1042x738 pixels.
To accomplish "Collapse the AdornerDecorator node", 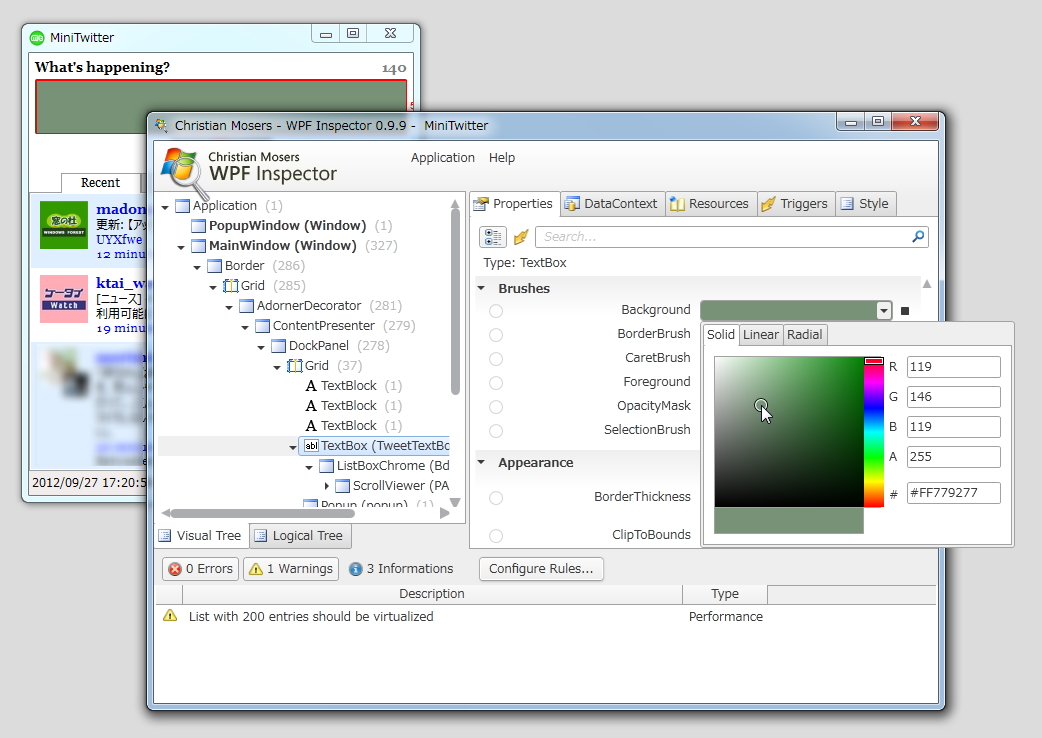I will [229, 307].
